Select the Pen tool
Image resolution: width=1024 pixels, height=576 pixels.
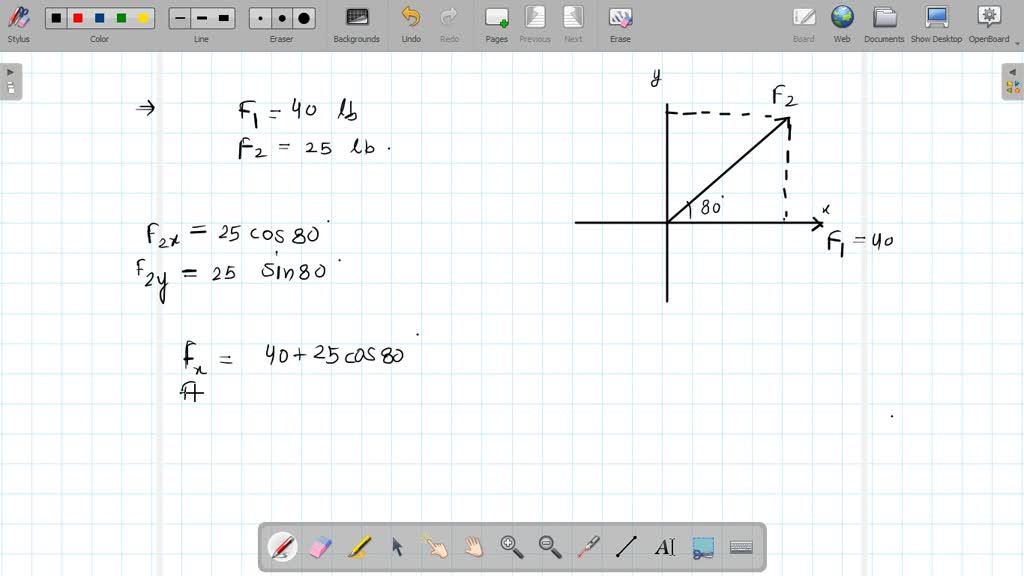click(283, 546)
